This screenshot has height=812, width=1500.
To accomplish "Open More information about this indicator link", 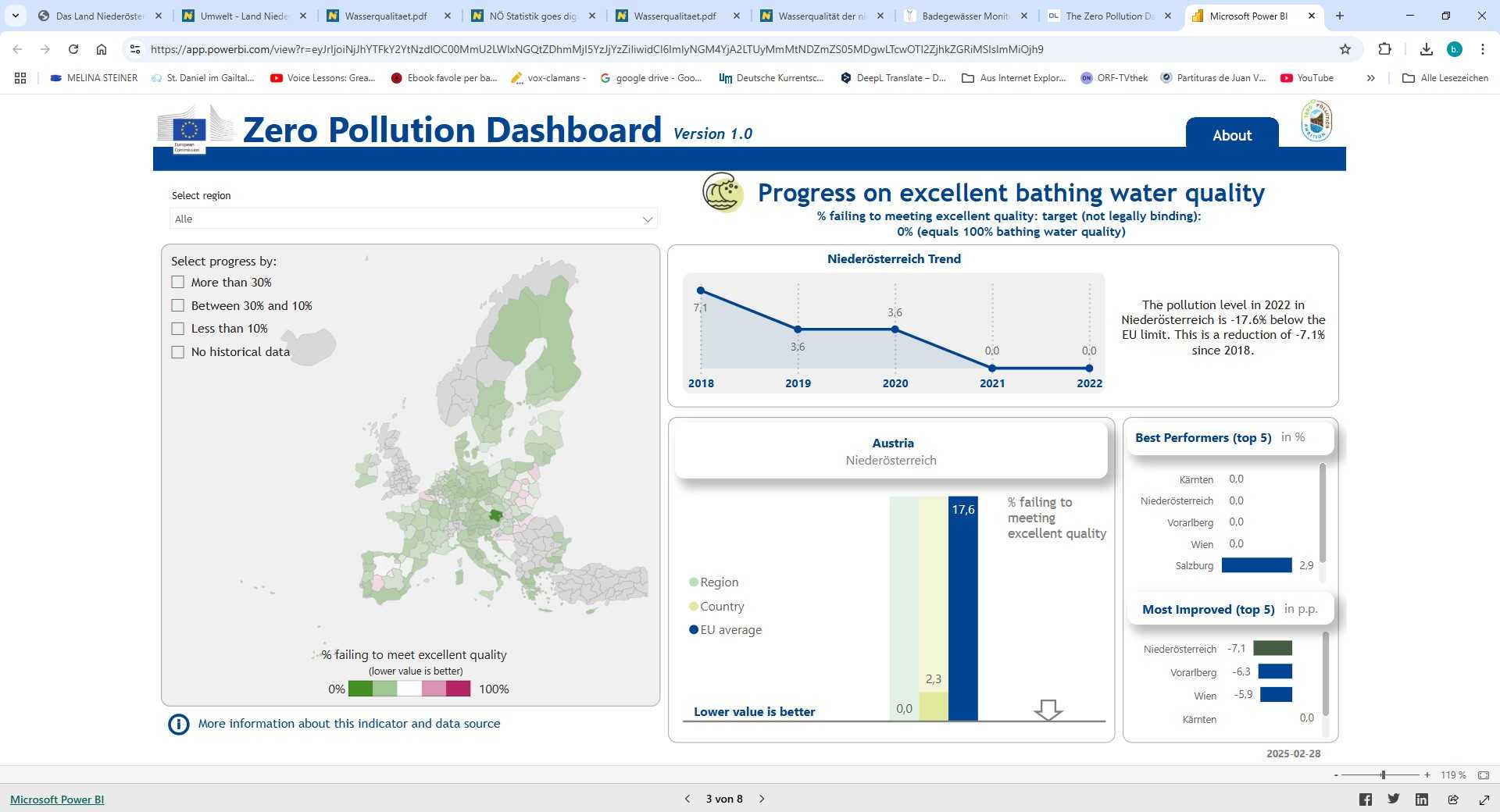I will [349, 724].
